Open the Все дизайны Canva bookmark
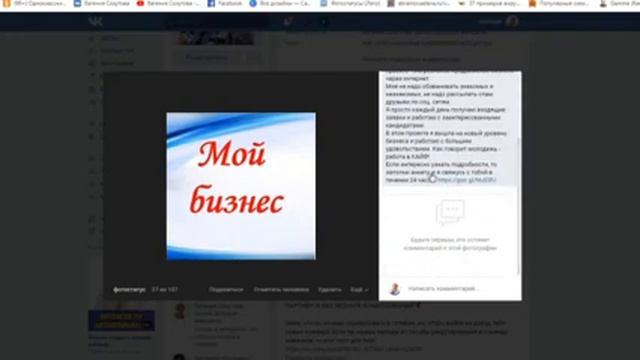 point(280,3)
